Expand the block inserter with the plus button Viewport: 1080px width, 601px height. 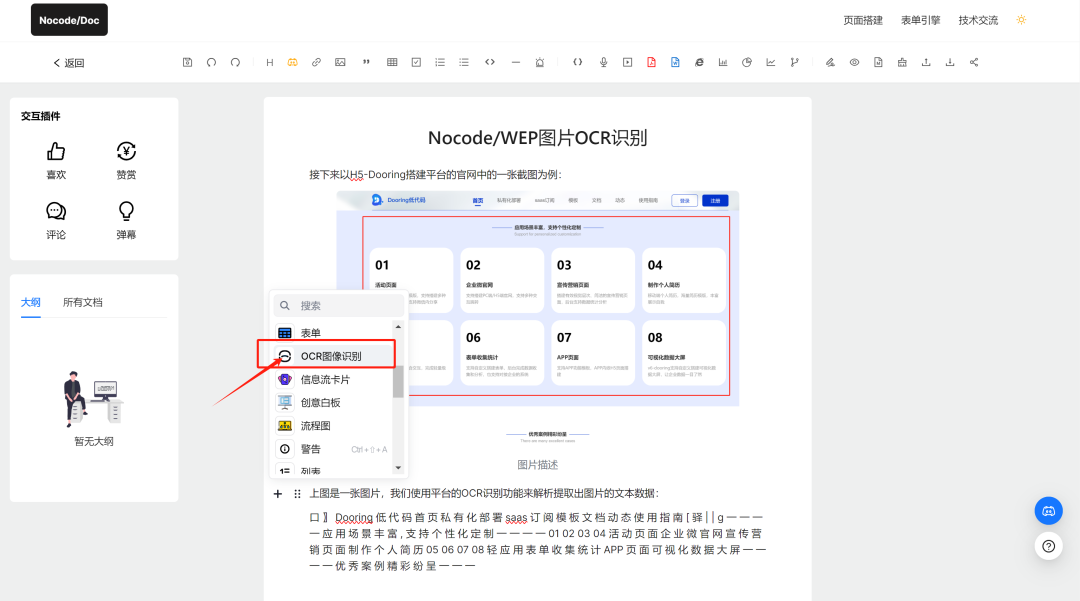278,493
